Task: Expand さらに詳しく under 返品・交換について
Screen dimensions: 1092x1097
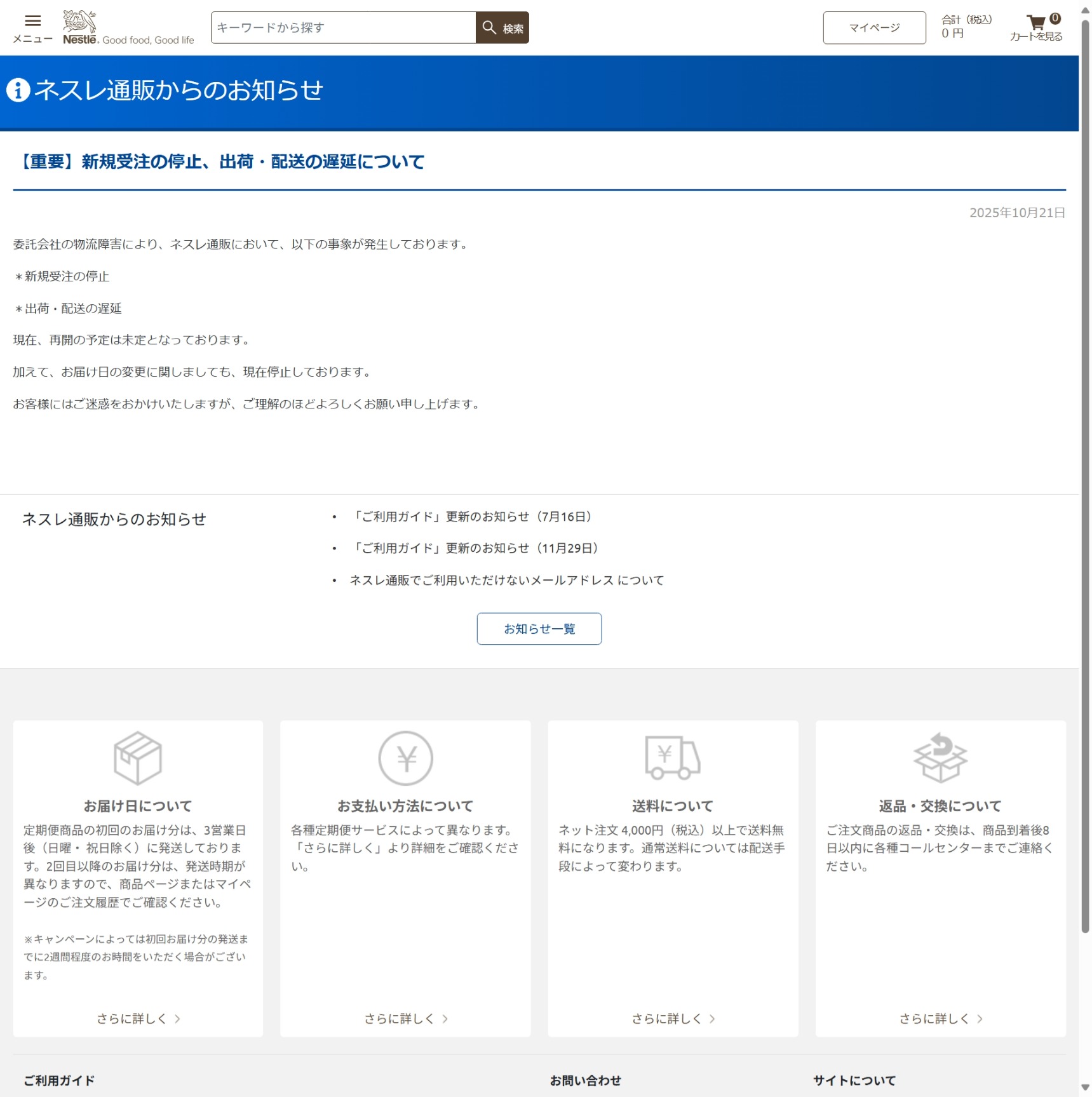Action: 940,1019
